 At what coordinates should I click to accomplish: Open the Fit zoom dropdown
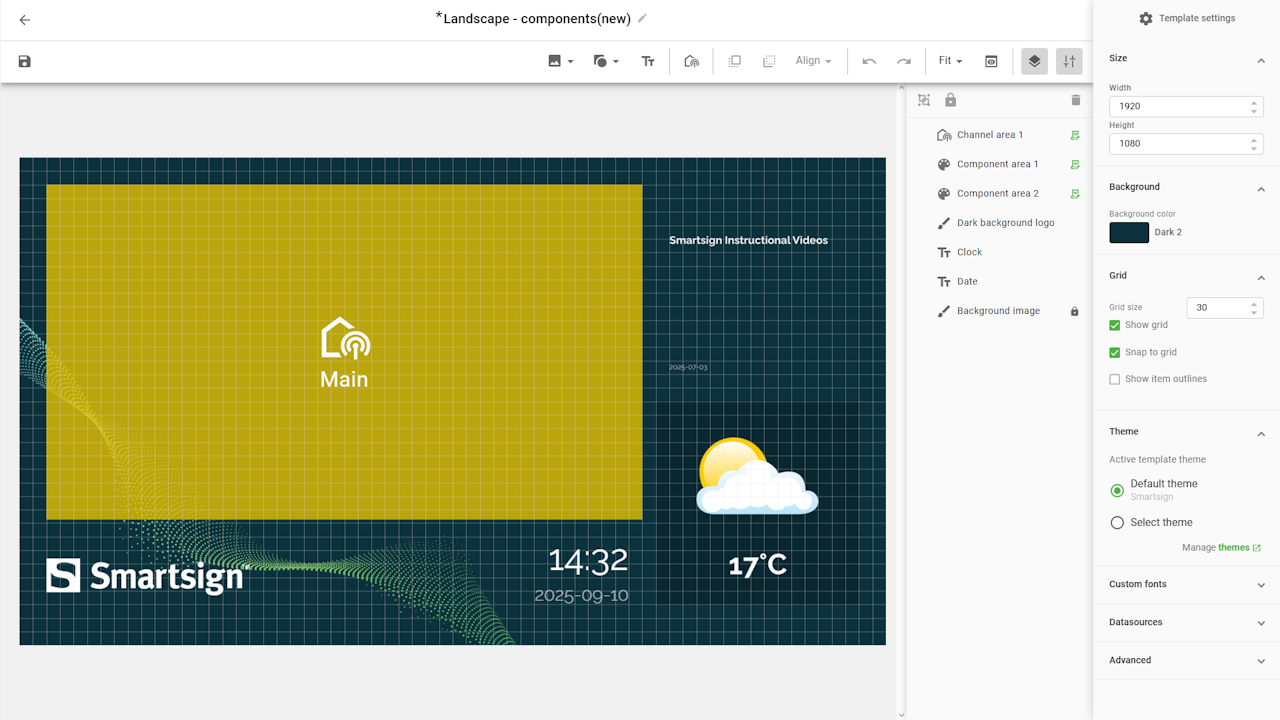pyautogui.click(x=950, y=61)
